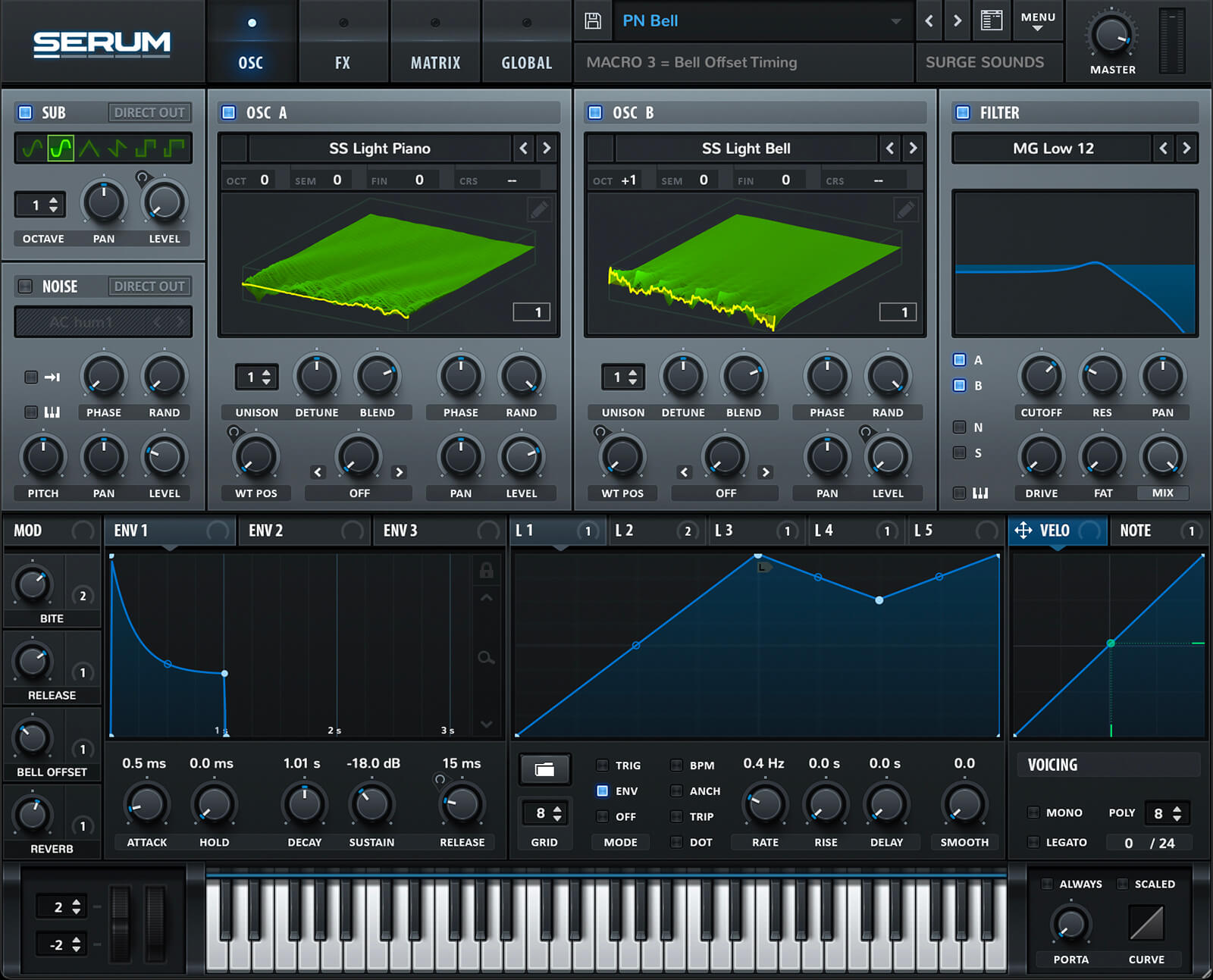This screenshot has height=980, width=1213.
Task: Open SS Light Bell wavetable menu
Action: tap(746, 149)
